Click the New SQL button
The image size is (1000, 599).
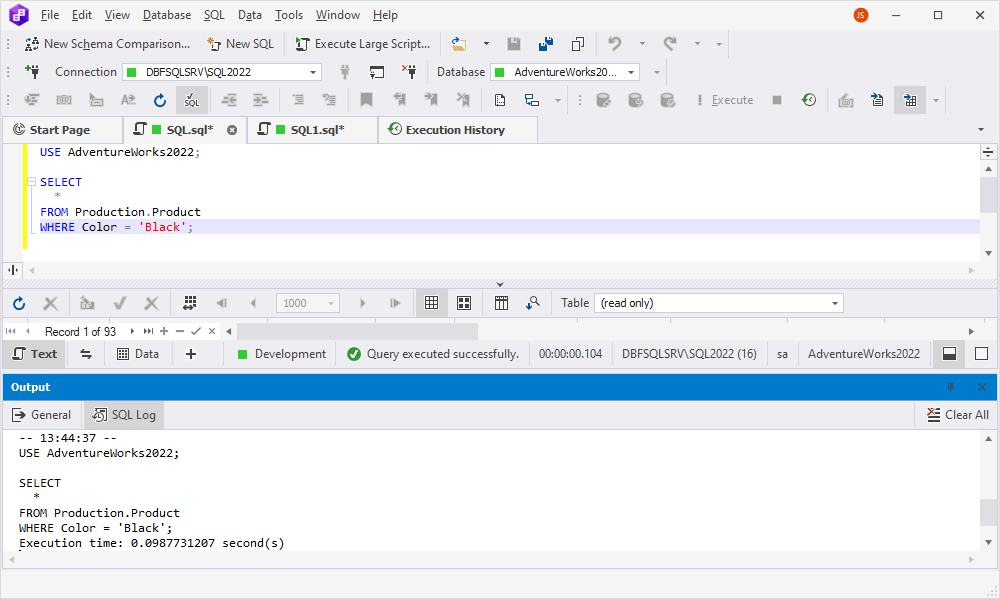240,44
